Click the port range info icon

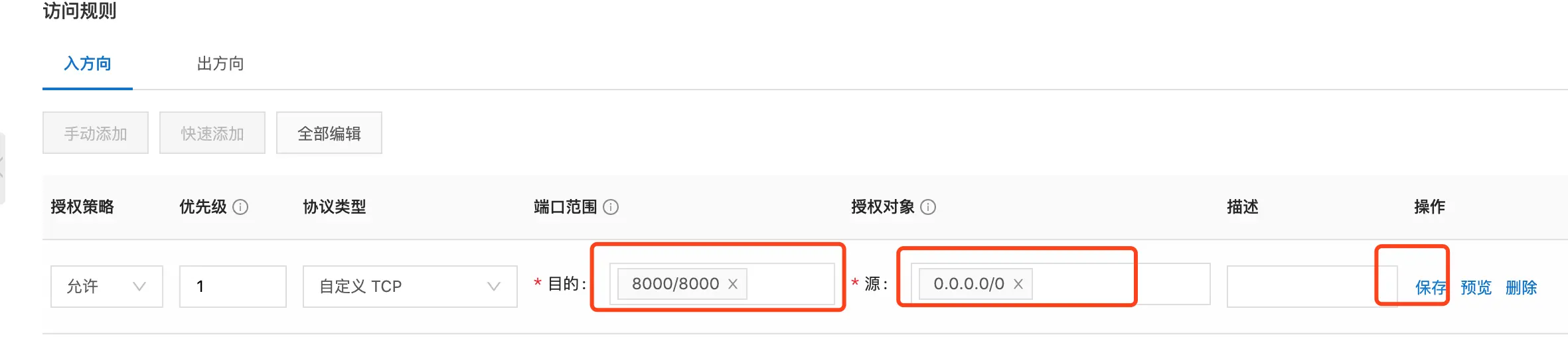coord(611,207)
